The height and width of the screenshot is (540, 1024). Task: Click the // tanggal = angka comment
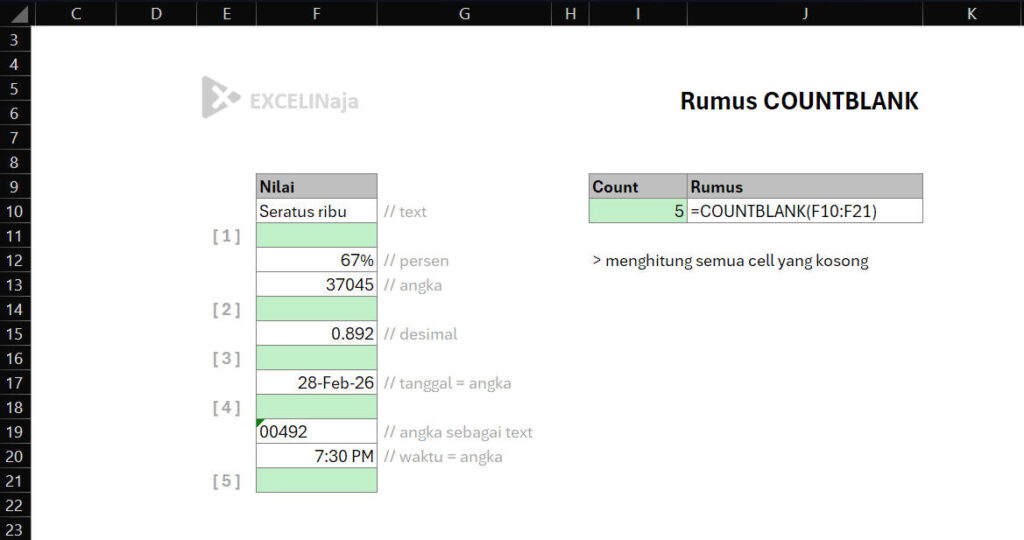coord(447,383)
